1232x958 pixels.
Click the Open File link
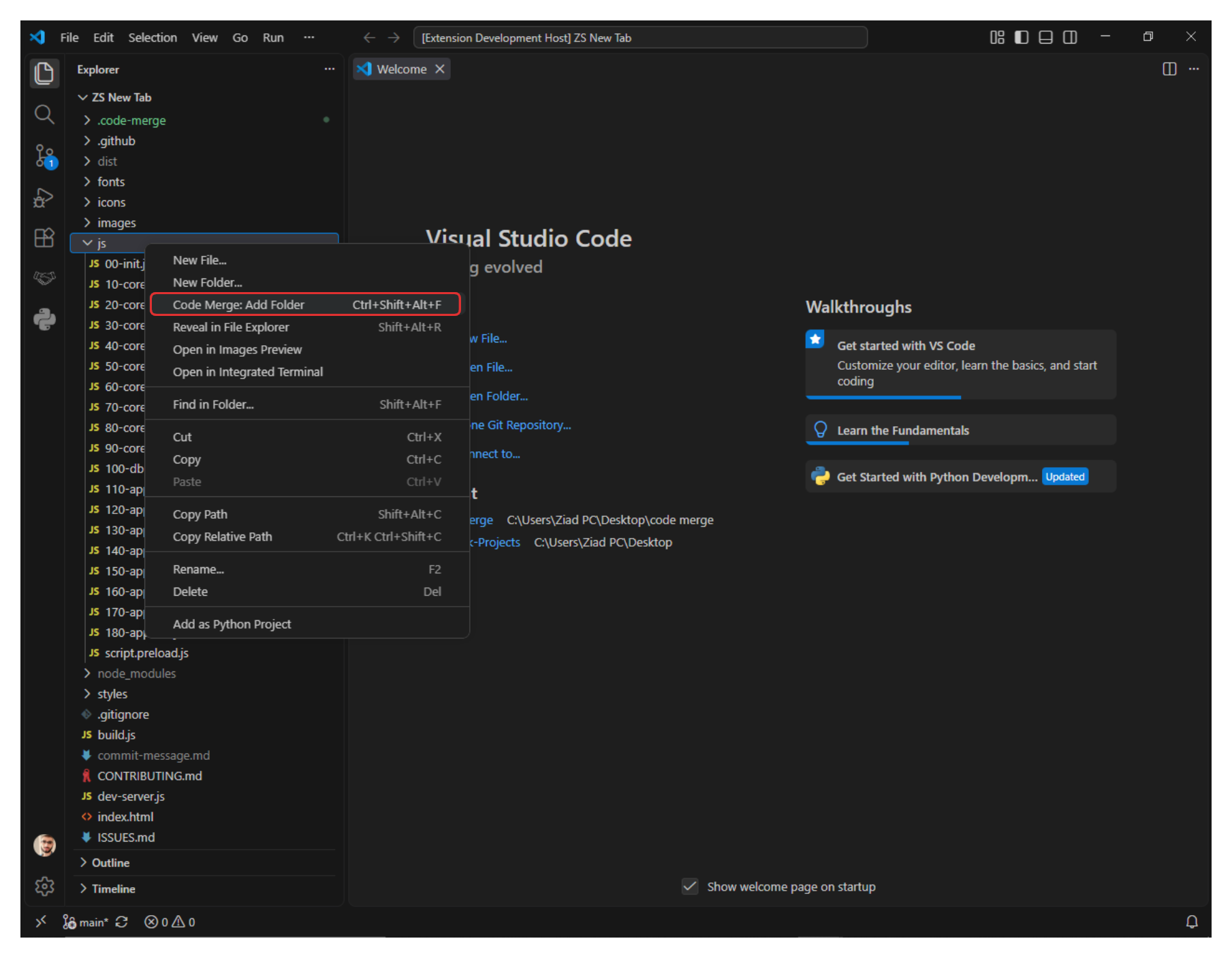pos(491,367)
